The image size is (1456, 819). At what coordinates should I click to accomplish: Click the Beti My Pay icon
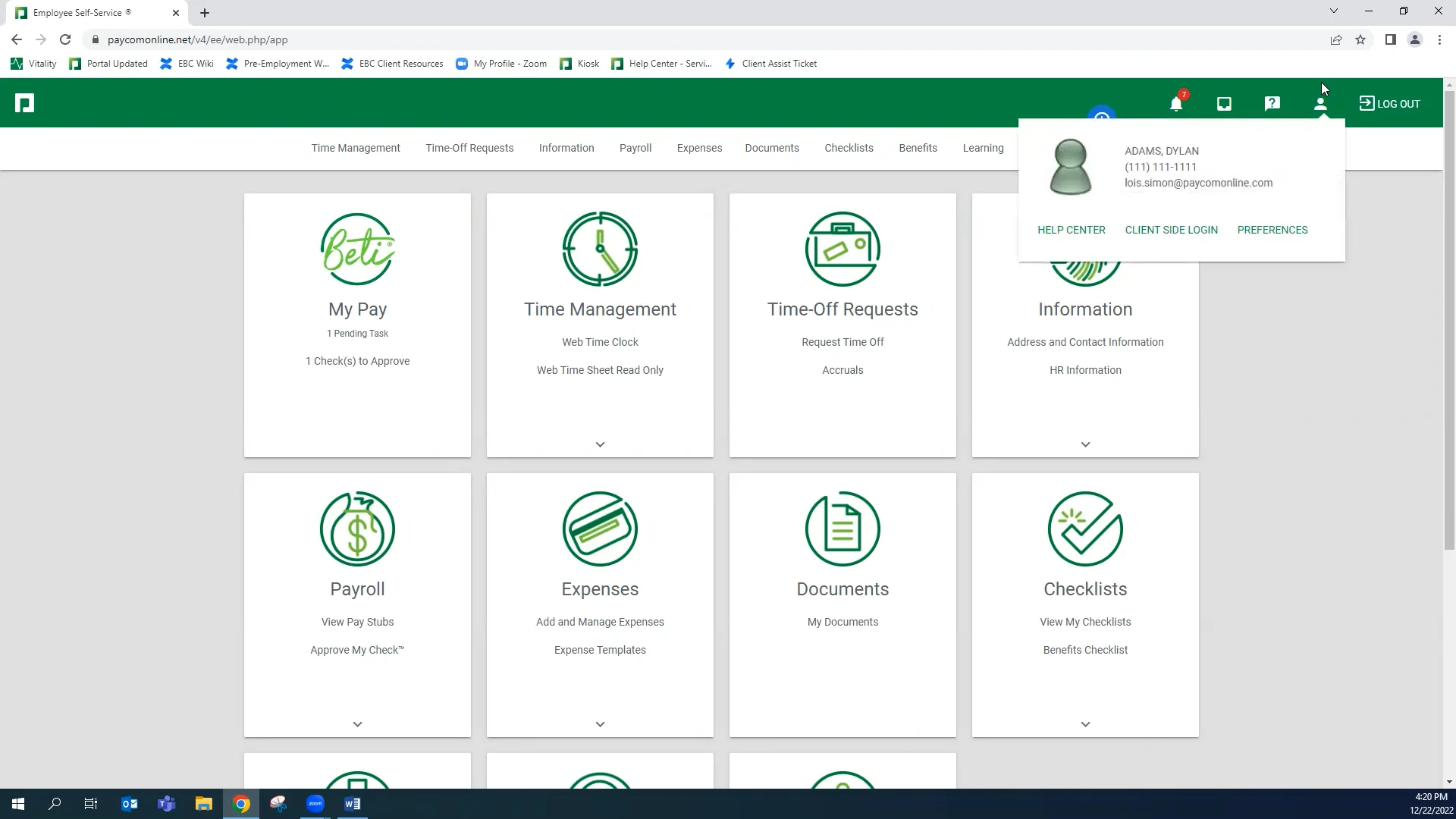click(x=357, y=249)
